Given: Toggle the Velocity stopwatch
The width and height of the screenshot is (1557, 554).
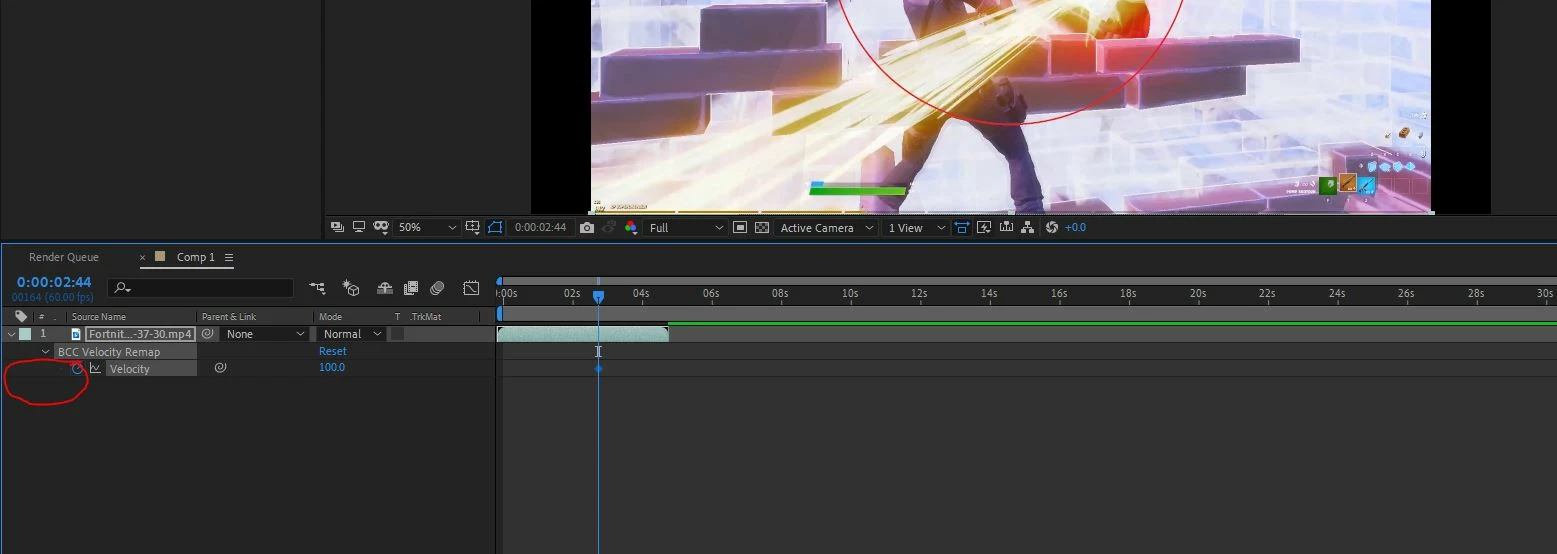Looking at the screenshot, I should [x=77, y=368].
